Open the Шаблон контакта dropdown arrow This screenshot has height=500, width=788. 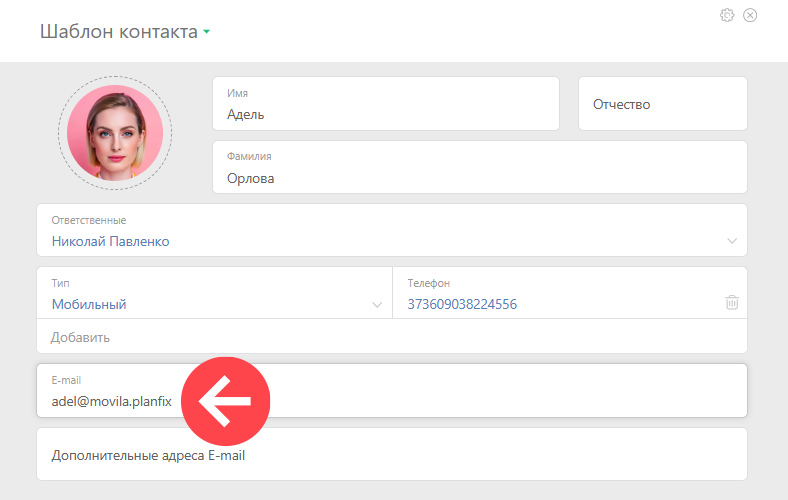207,32
